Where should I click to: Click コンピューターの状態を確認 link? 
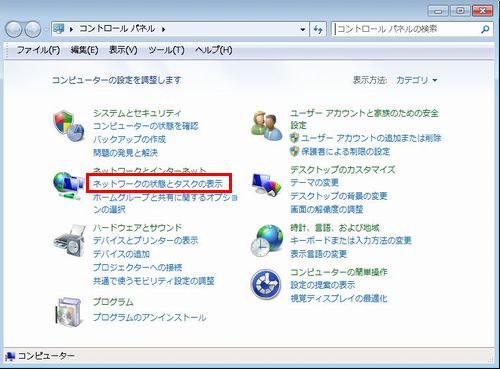(145, 126)
